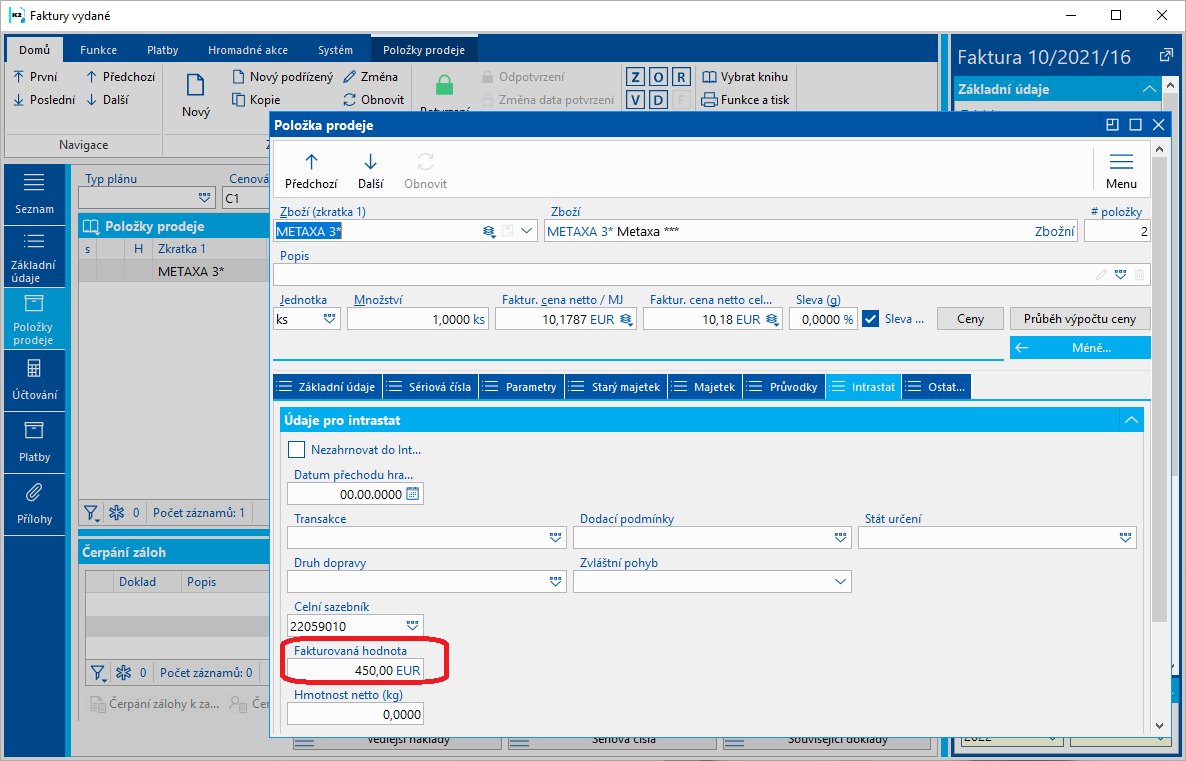Uncheck the Sleva checkbox
Viewport: 1186px width, 761px height.
(x=871, y=319)
